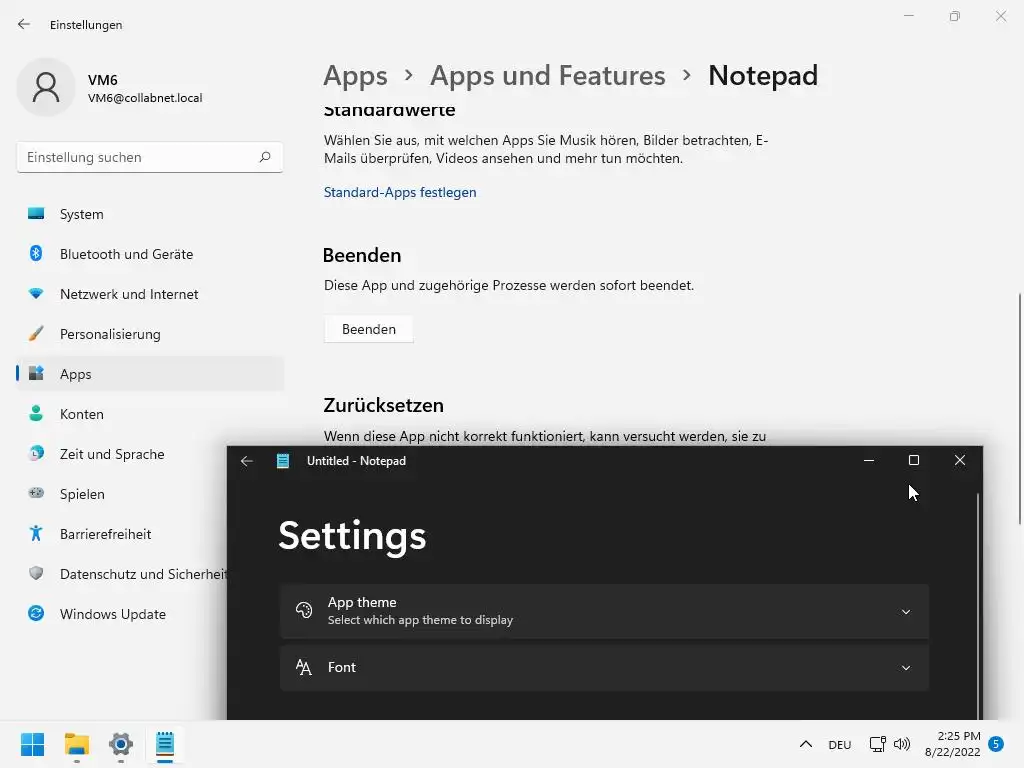The height and width of the screenshot is (768, 1024).
Task: Open the clock and date flyout
Action: [952, 744]
